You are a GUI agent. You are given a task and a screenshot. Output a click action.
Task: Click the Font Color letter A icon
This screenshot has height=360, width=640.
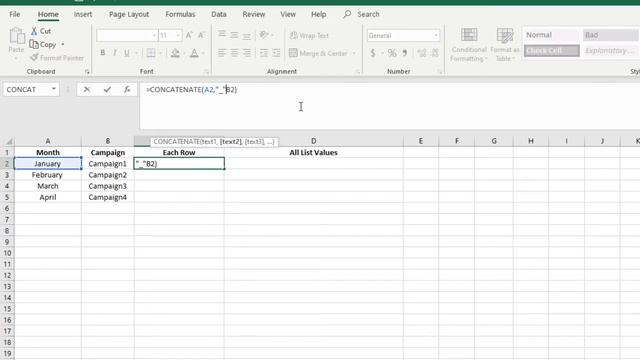(x=194, y=53)
